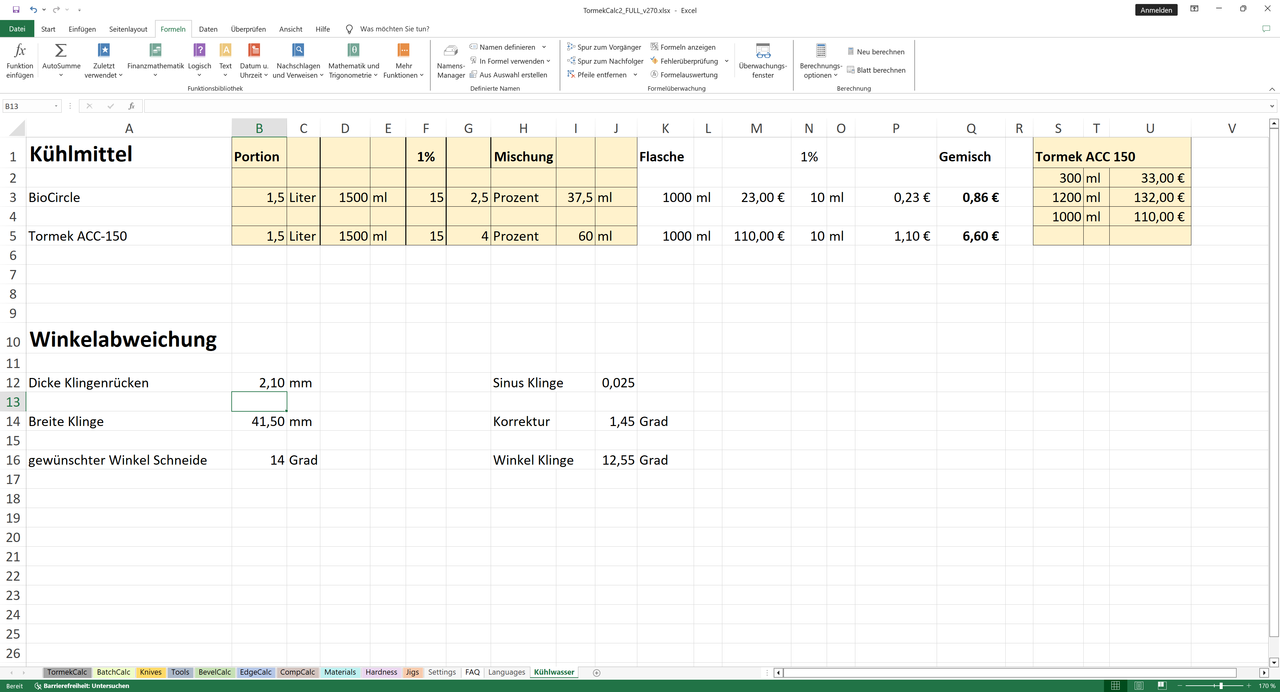Click Spur zum Vorgänger
1280x692 pixels.
coord(603,47)
